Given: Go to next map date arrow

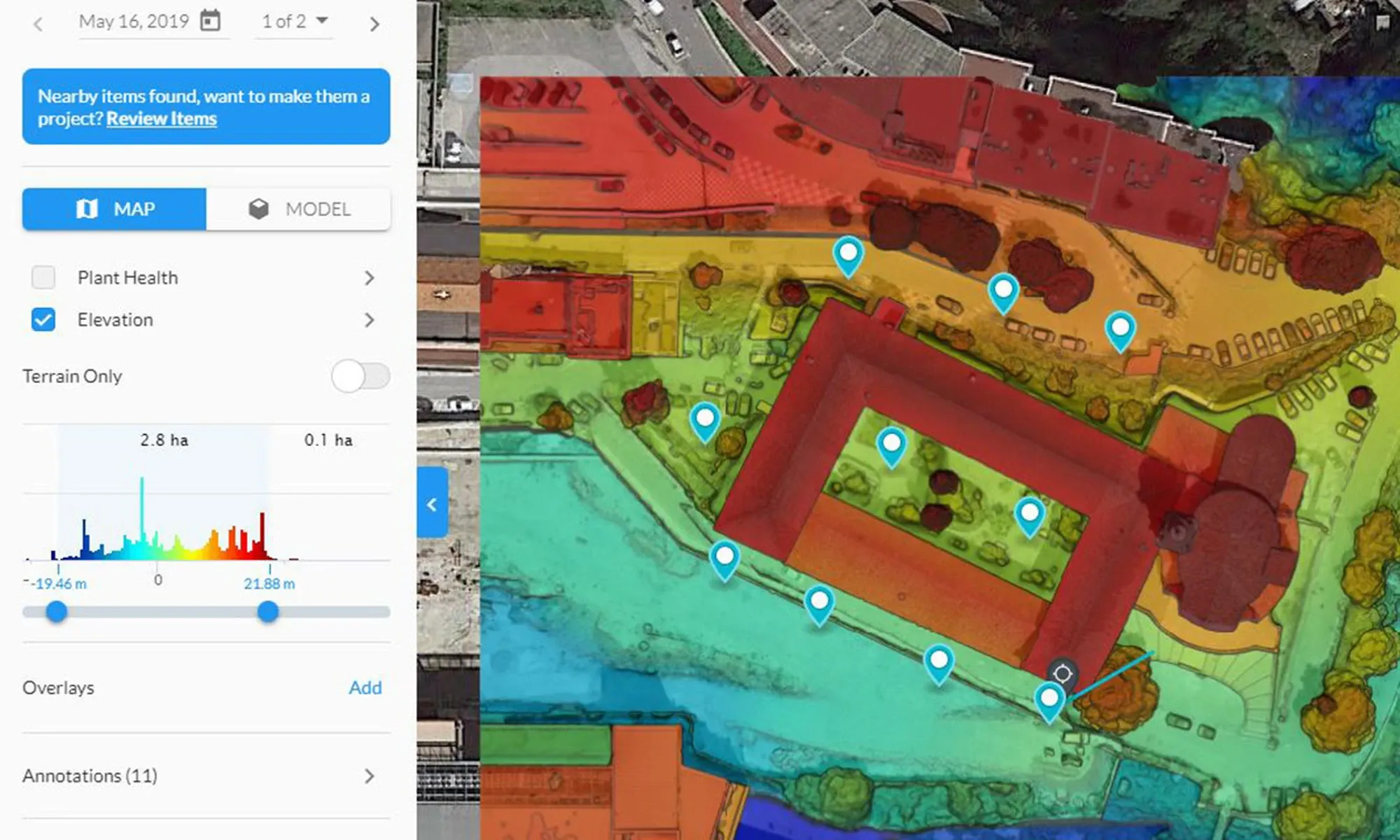Looking at the screenshot, I should [x=374, y=24].
